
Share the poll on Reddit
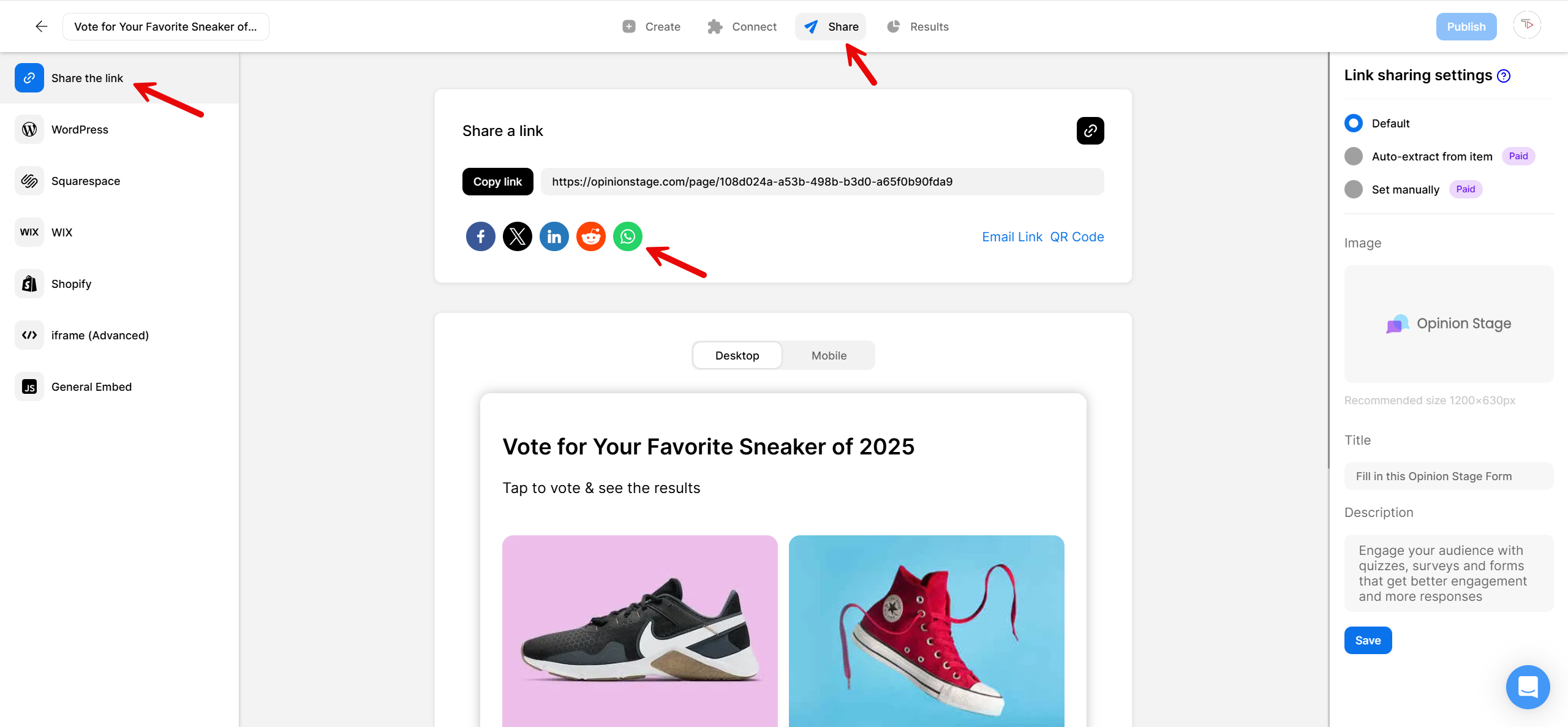pos(590,236)
